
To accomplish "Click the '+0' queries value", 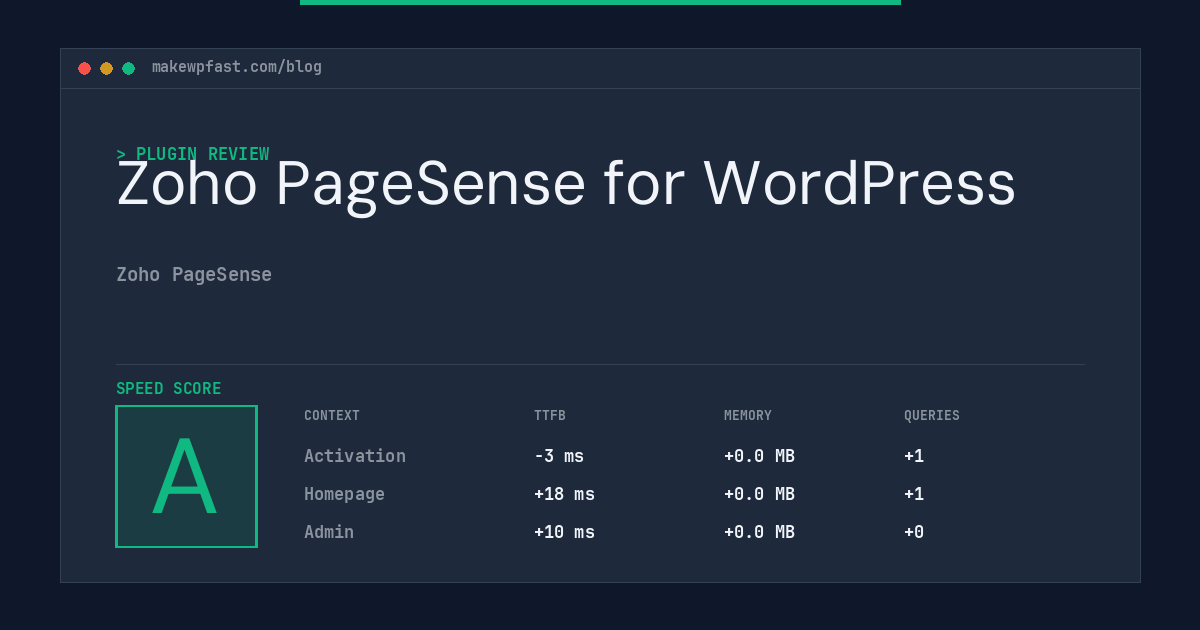I will (x=914, y=532).
